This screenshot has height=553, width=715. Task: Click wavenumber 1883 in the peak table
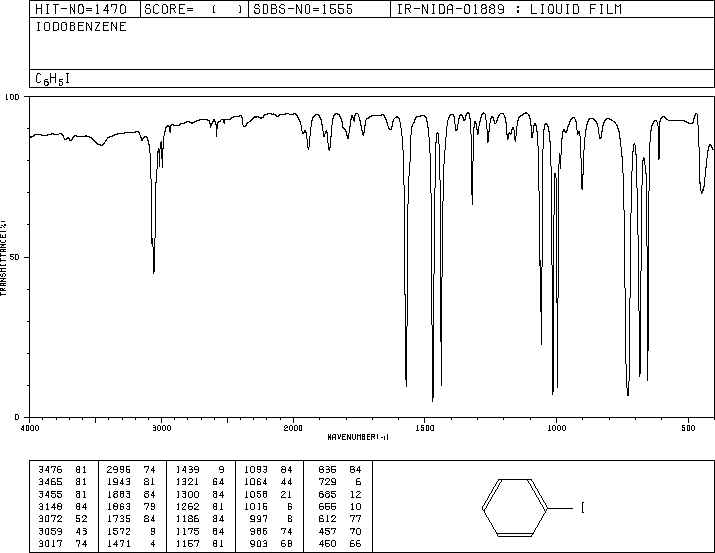tap(119, 494)
